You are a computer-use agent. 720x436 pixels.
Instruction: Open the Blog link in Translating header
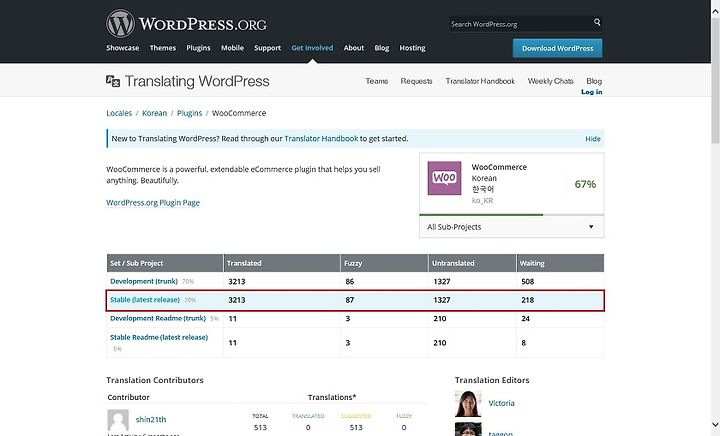[594, 81]
